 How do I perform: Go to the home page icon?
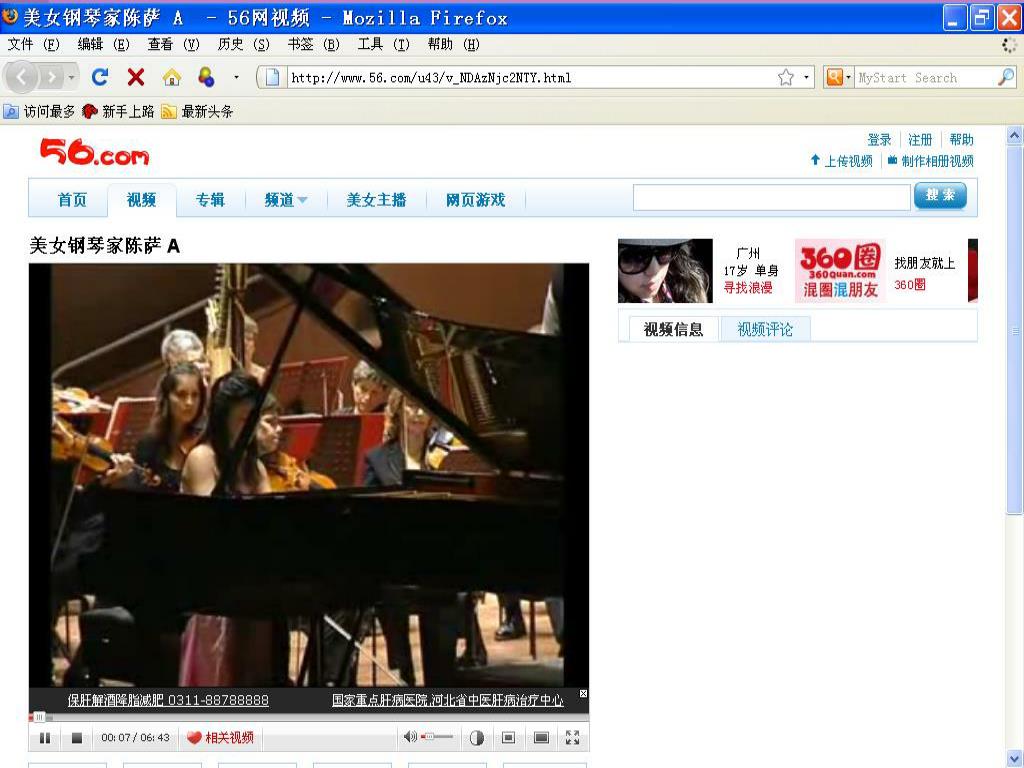pyautogui.click(x=171, y=78)
